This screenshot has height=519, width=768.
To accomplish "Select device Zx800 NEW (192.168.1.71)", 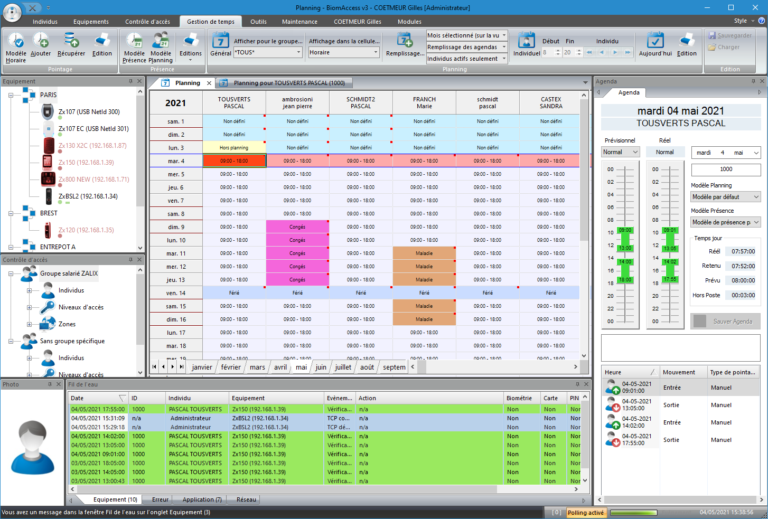I will click(x=94, y=179).
